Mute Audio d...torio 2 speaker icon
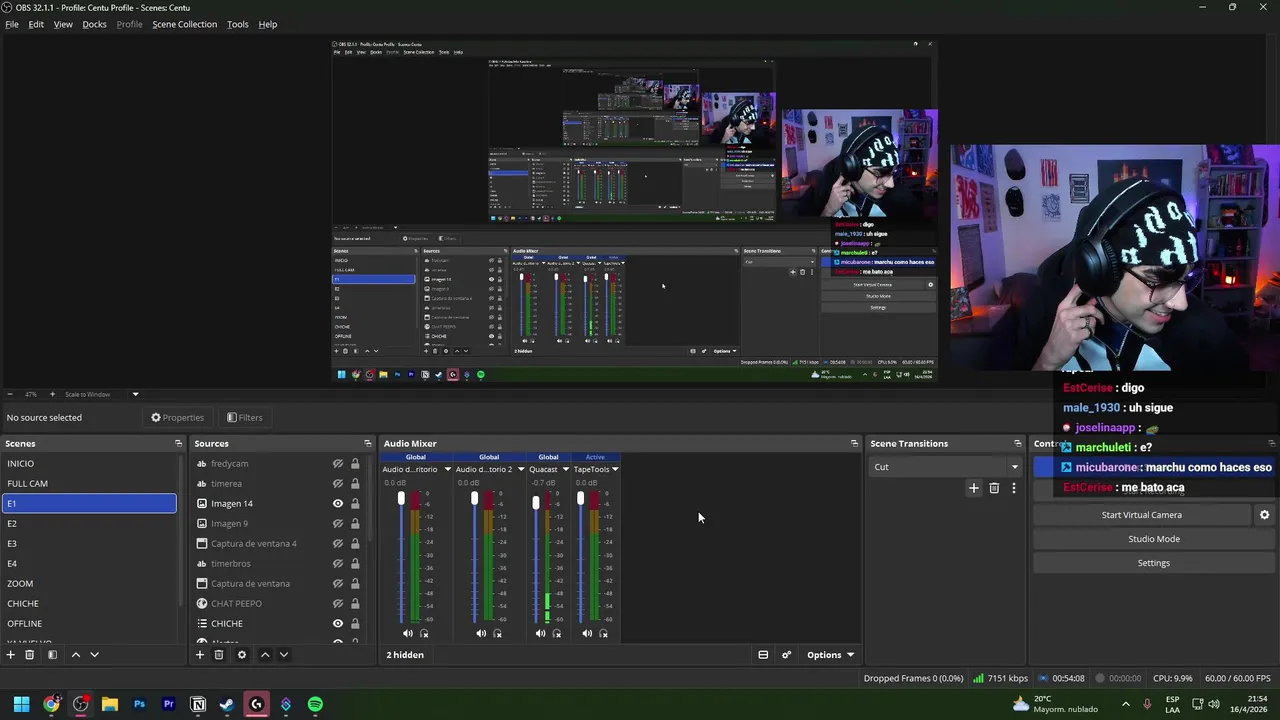 point(481,633)
